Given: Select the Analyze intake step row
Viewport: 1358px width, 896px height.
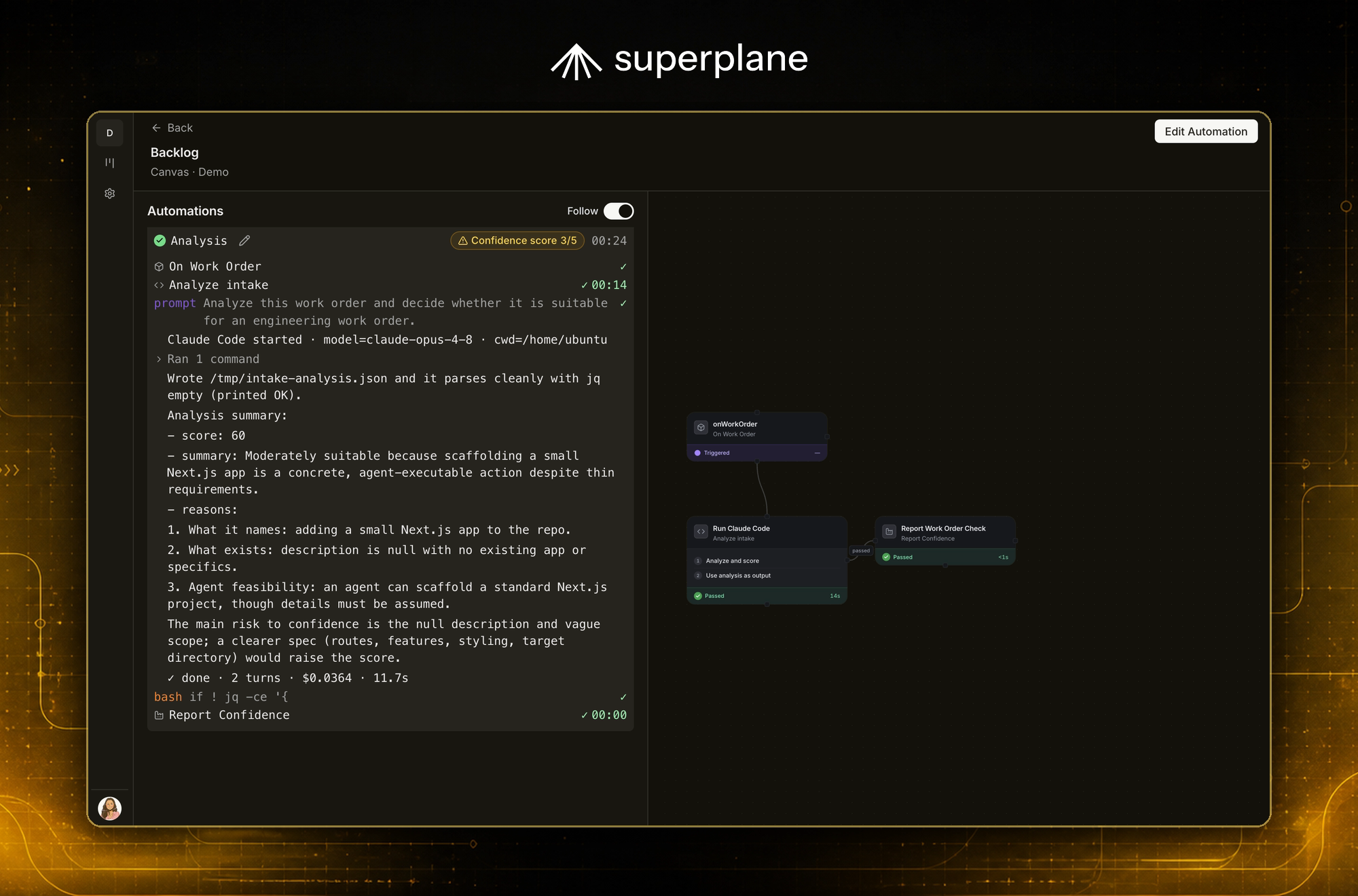Looking at the screenshot, I should [390, 285].
